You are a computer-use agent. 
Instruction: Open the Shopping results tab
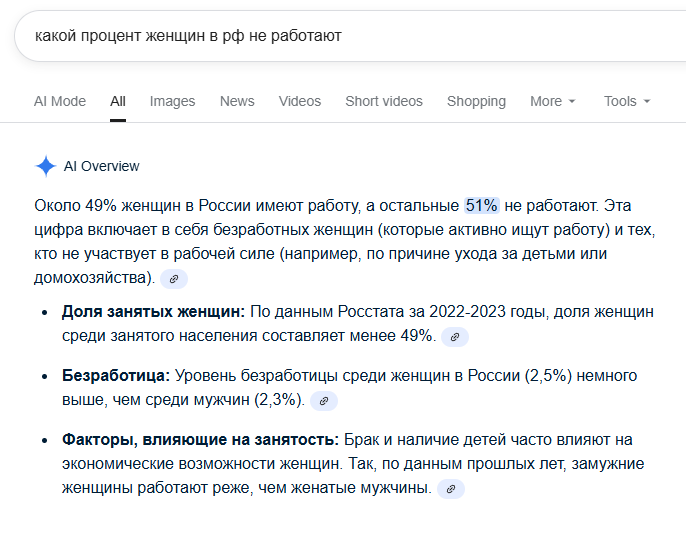pyautogui.click(x=476, y=101)
